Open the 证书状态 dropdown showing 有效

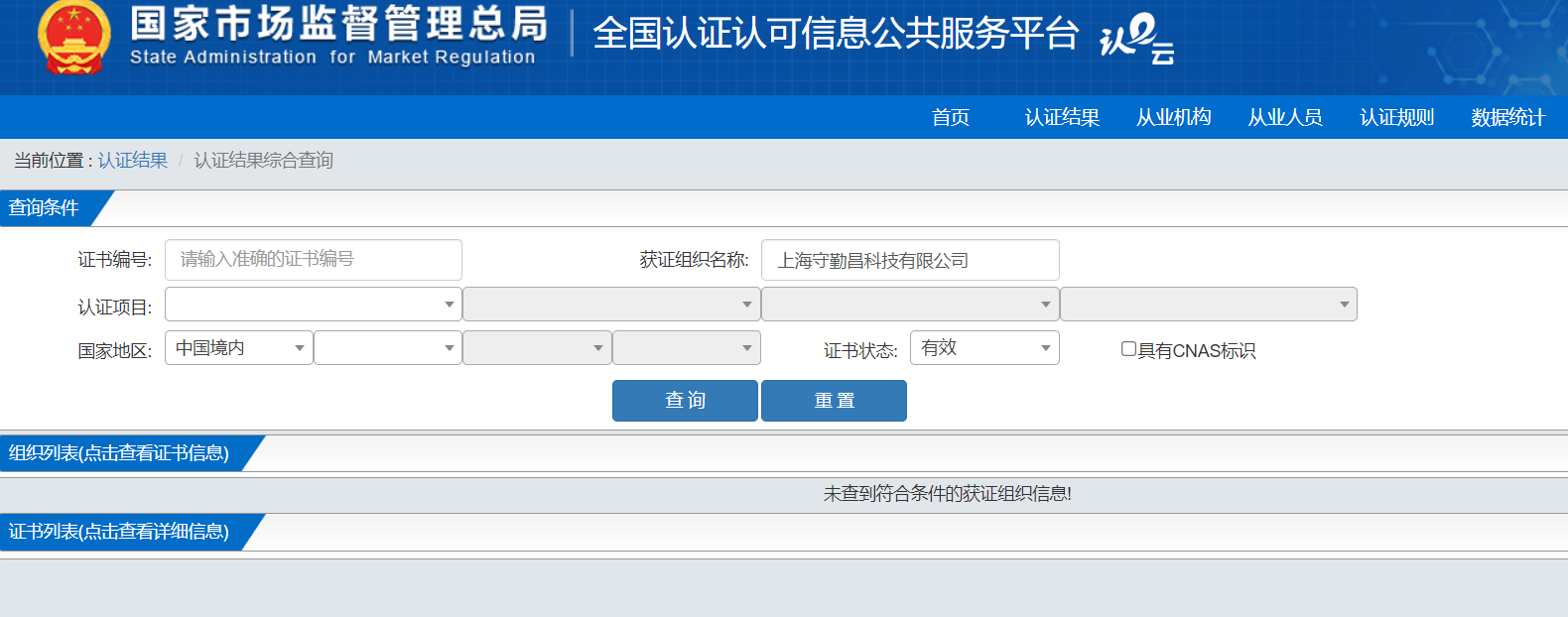[x=984, y=348]
